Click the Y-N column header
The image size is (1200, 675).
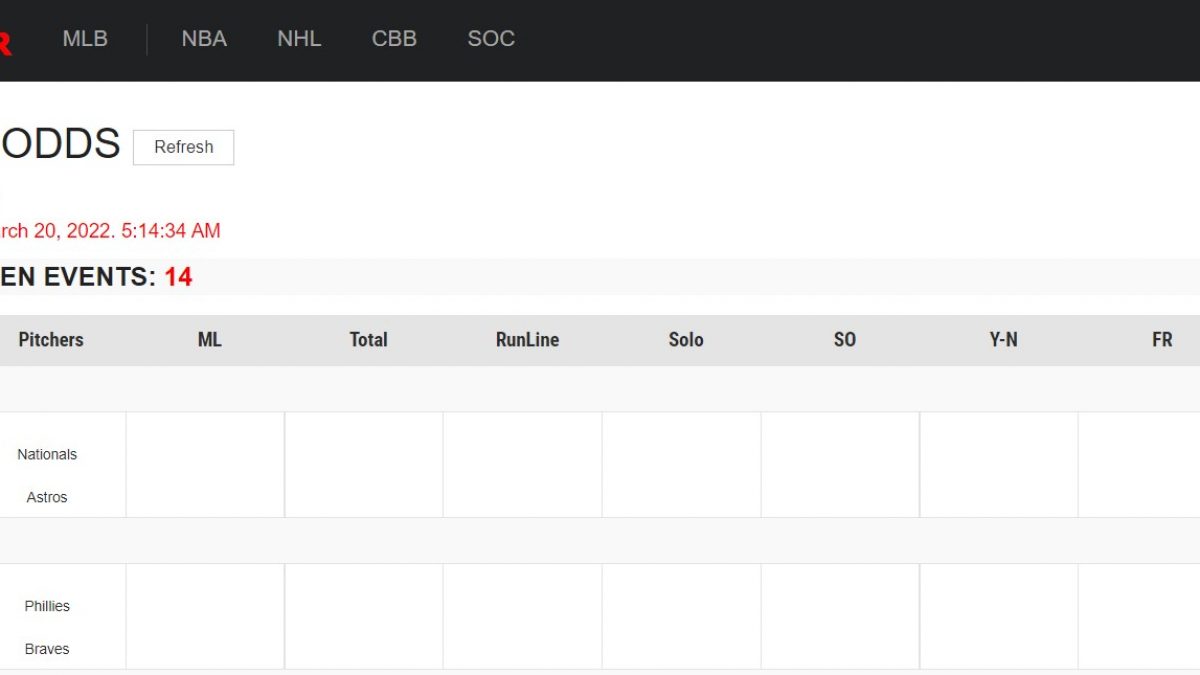pyautogui.click(x=1003, y=340)
